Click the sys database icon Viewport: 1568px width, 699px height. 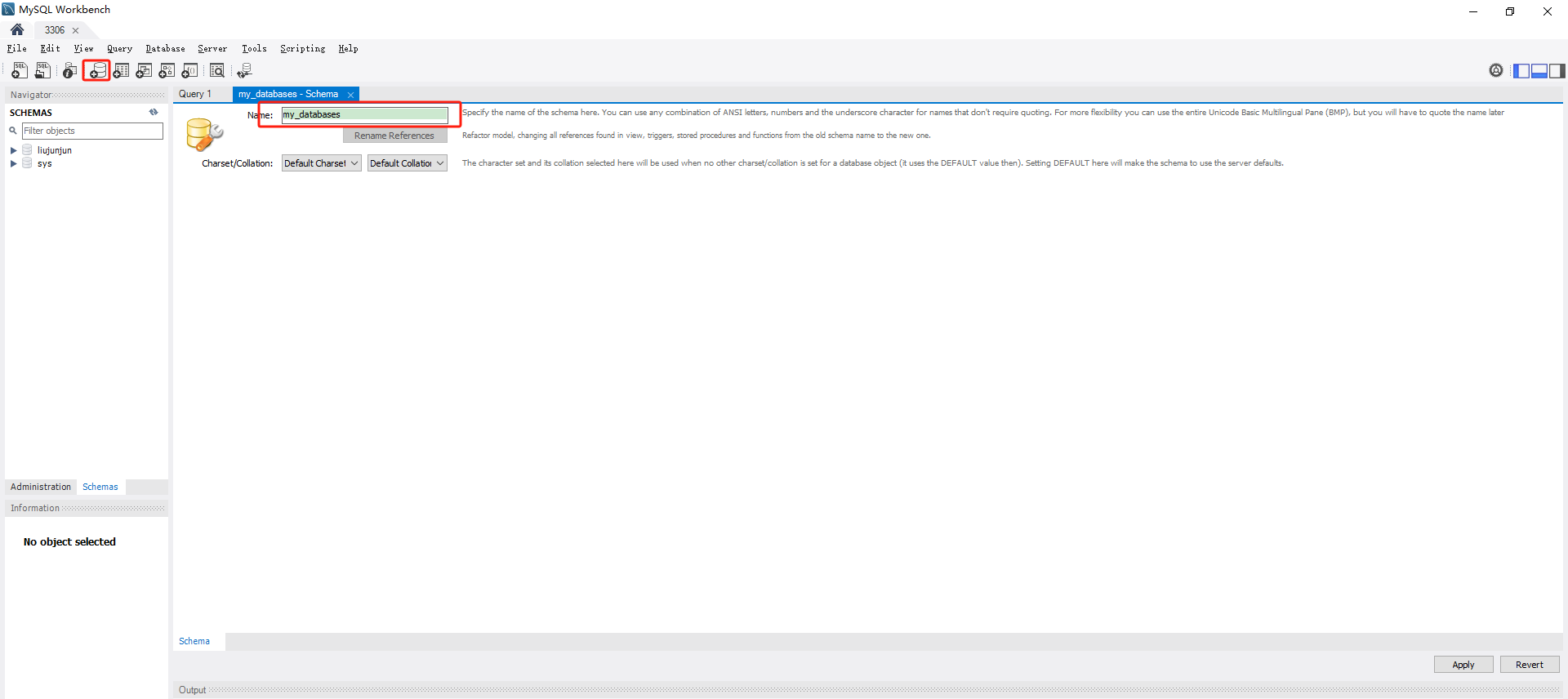pyautogui.click(x=27, y=163)
